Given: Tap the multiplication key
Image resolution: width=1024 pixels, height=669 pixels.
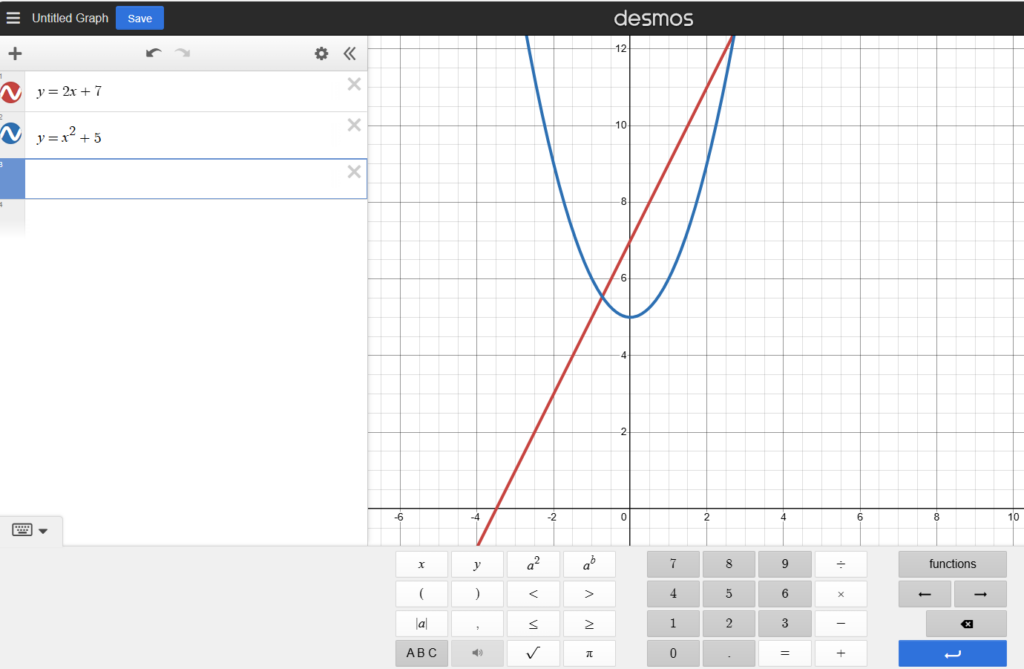Looking at the screenshot, I should coord(840,594).
